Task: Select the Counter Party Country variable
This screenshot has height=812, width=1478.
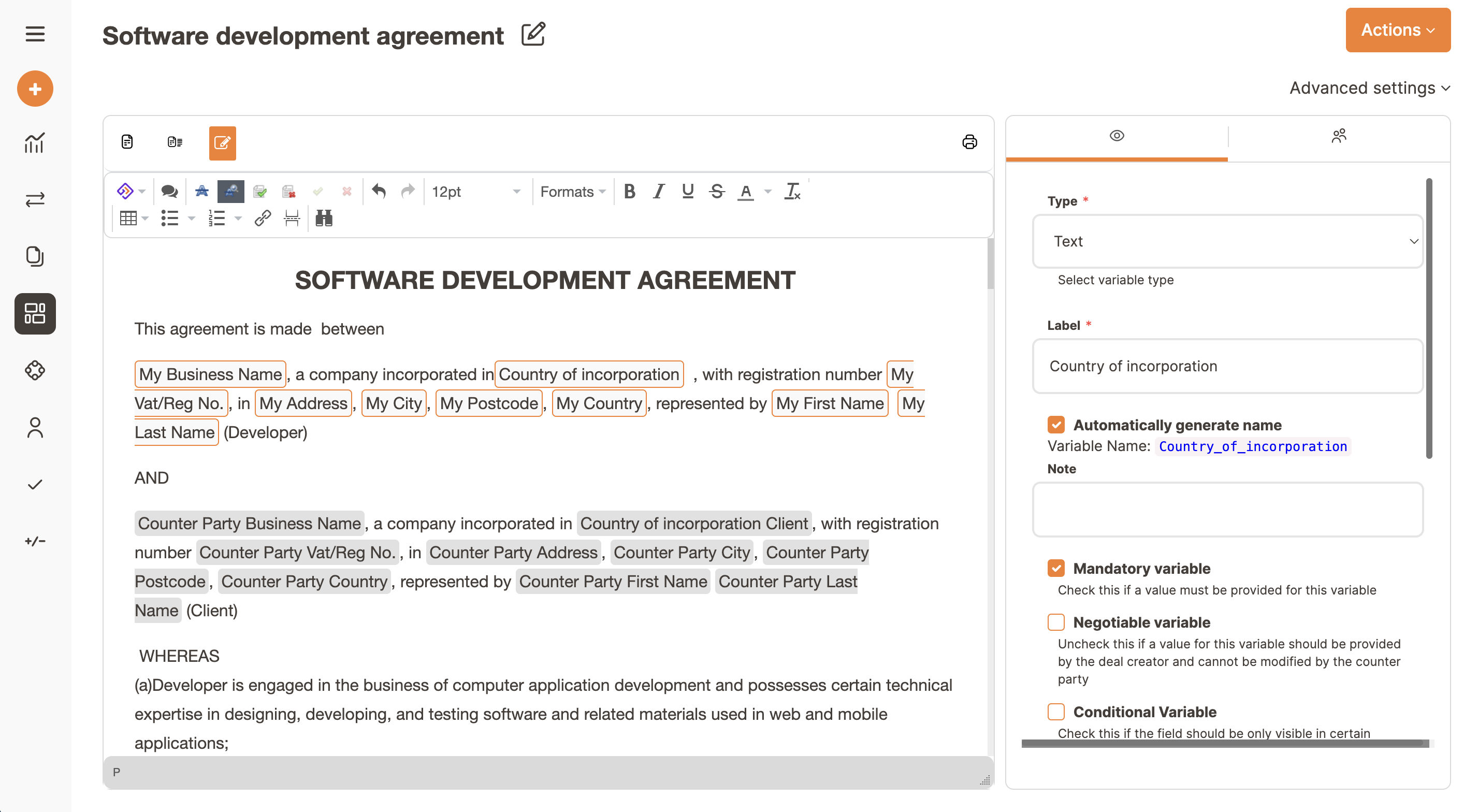Action: pyautogui.click(x=304, y=581)
